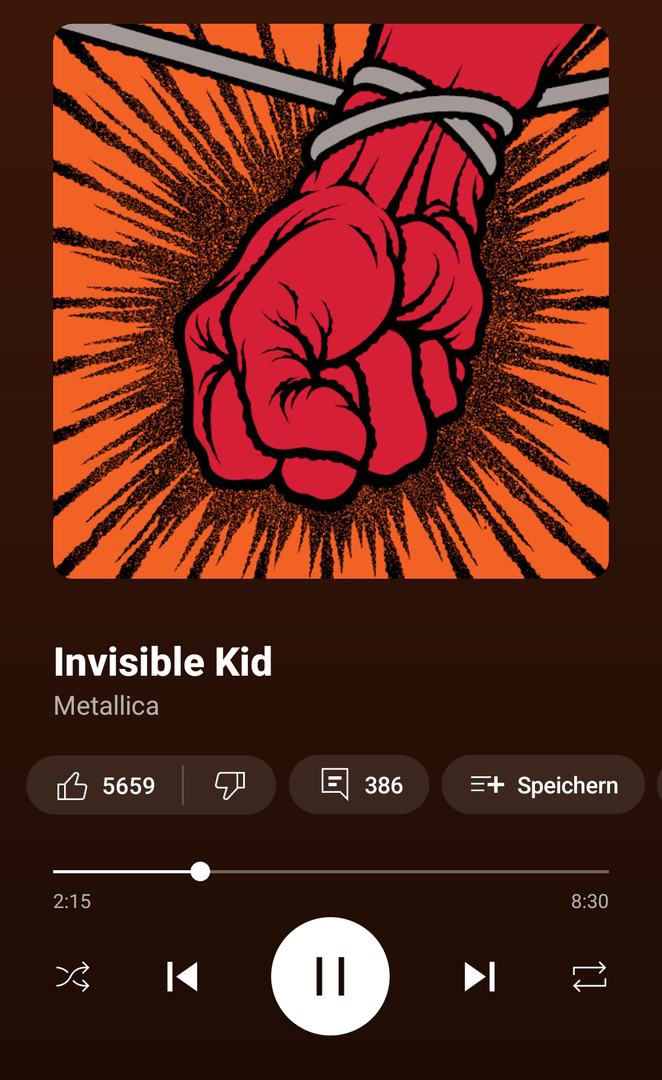This screenshot has width=662, height=1080.
Task: Click the 5659 like count
Action: click(x=129, y=786)
